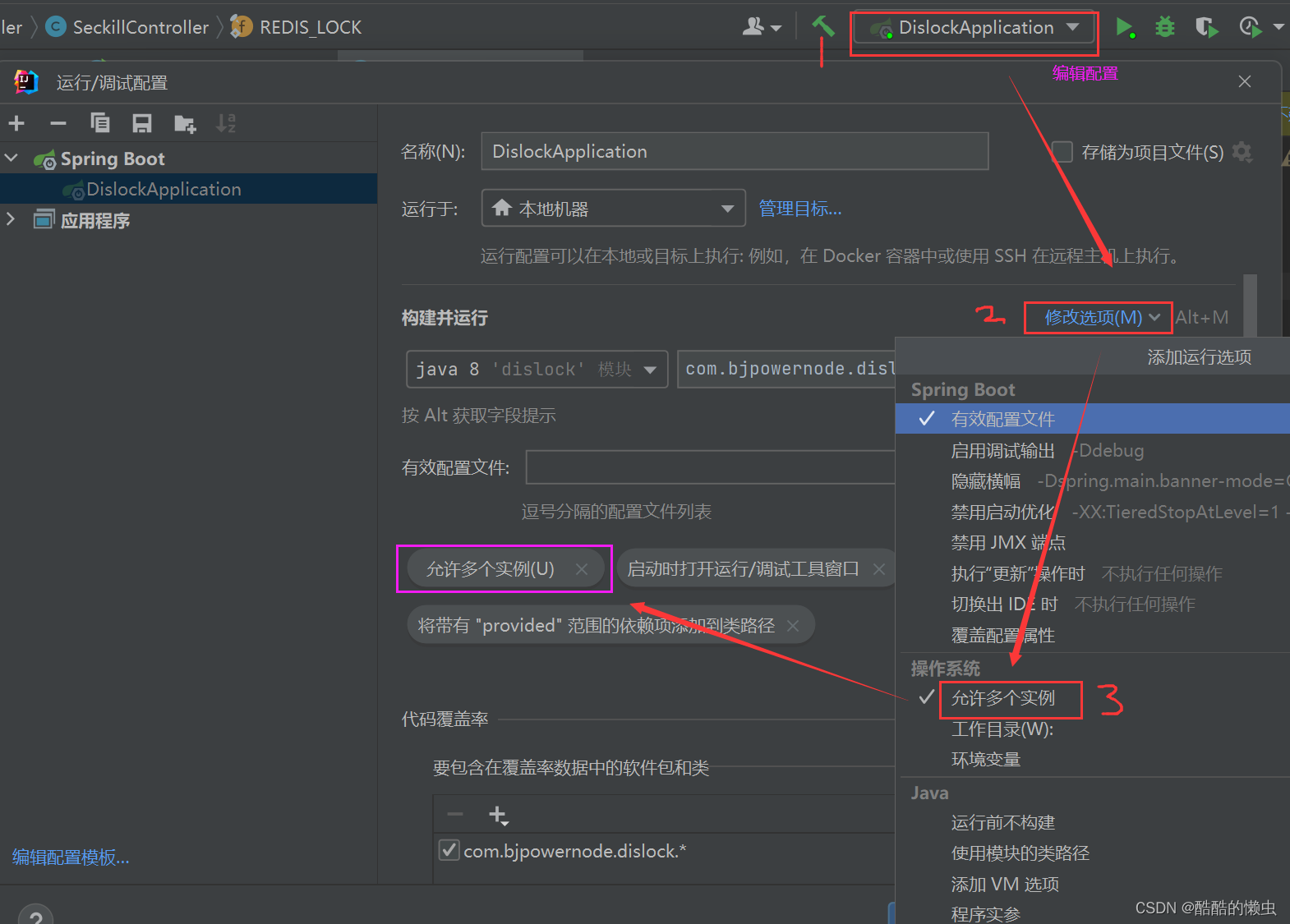The width and height of the screenshot is (1290, 924).
Task: Select 禁用 JMX 端点 menu option
Action: 1092,543
